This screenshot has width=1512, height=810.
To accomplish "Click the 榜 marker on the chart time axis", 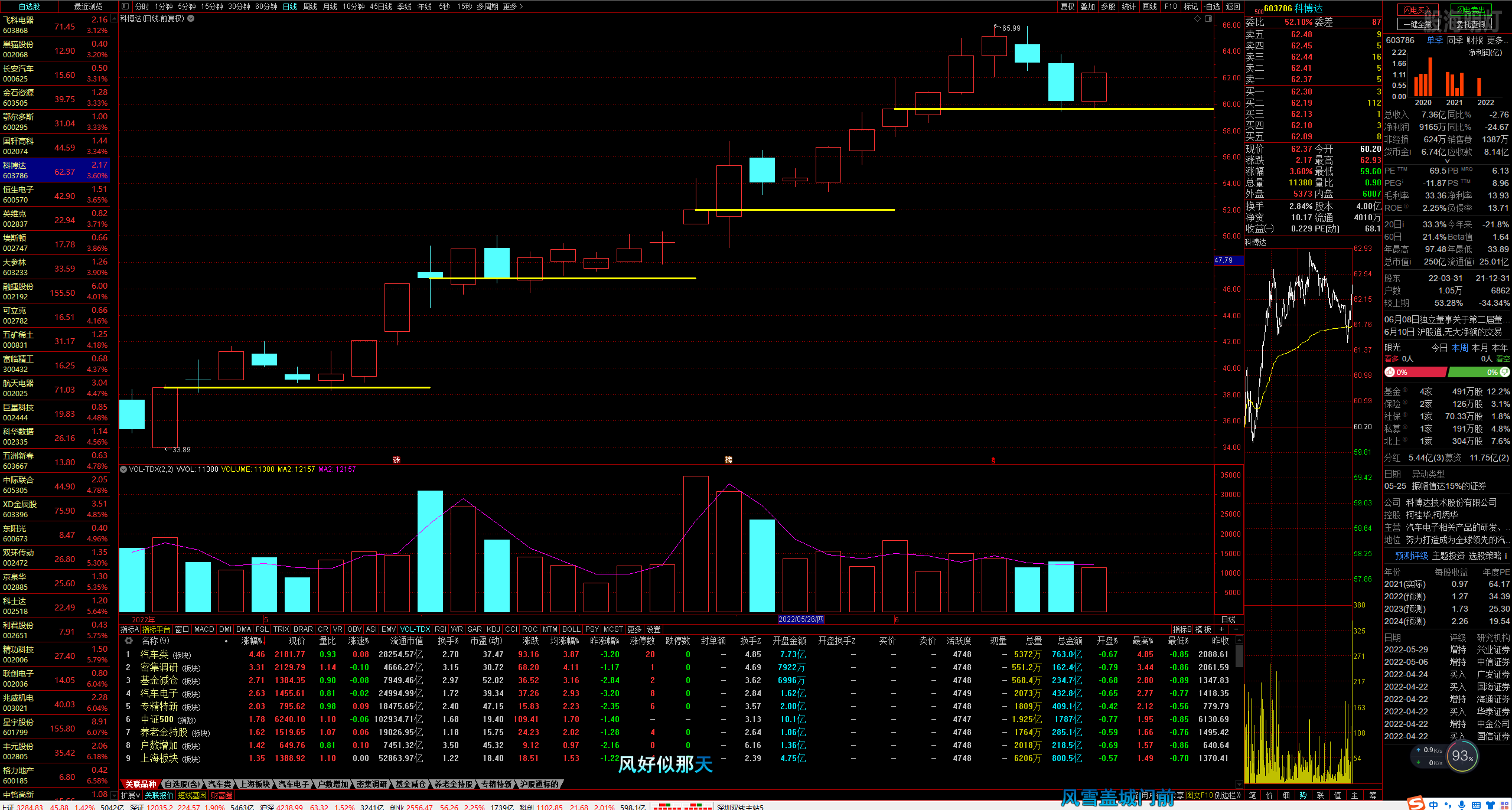I will pos(729,459).
